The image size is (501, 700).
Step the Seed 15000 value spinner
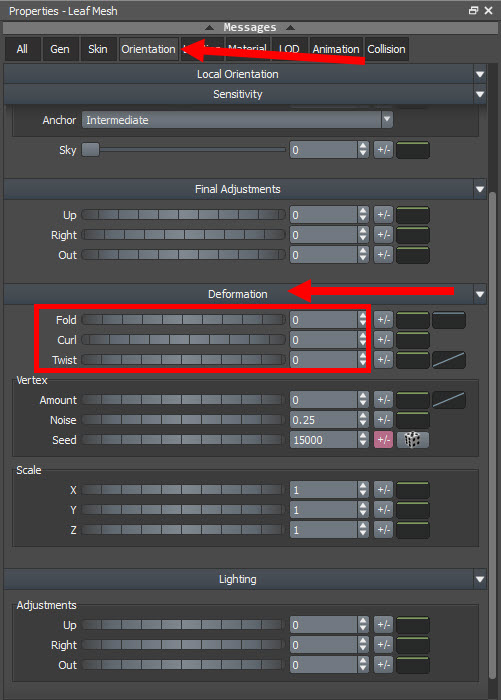pos(363,440)
